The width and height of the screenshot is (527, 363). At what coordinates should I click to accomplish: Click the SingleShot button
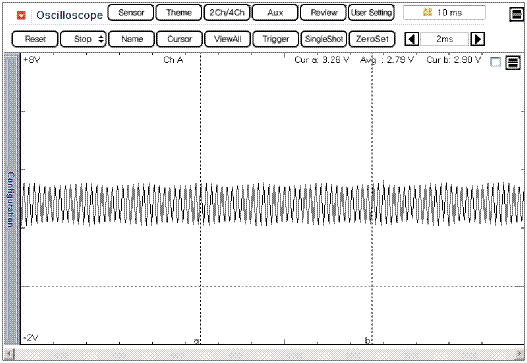tap(324, 39)
